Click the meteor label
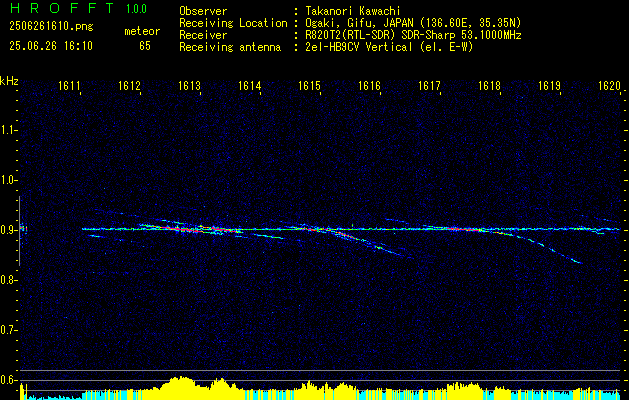 click(x=142, y=31)
